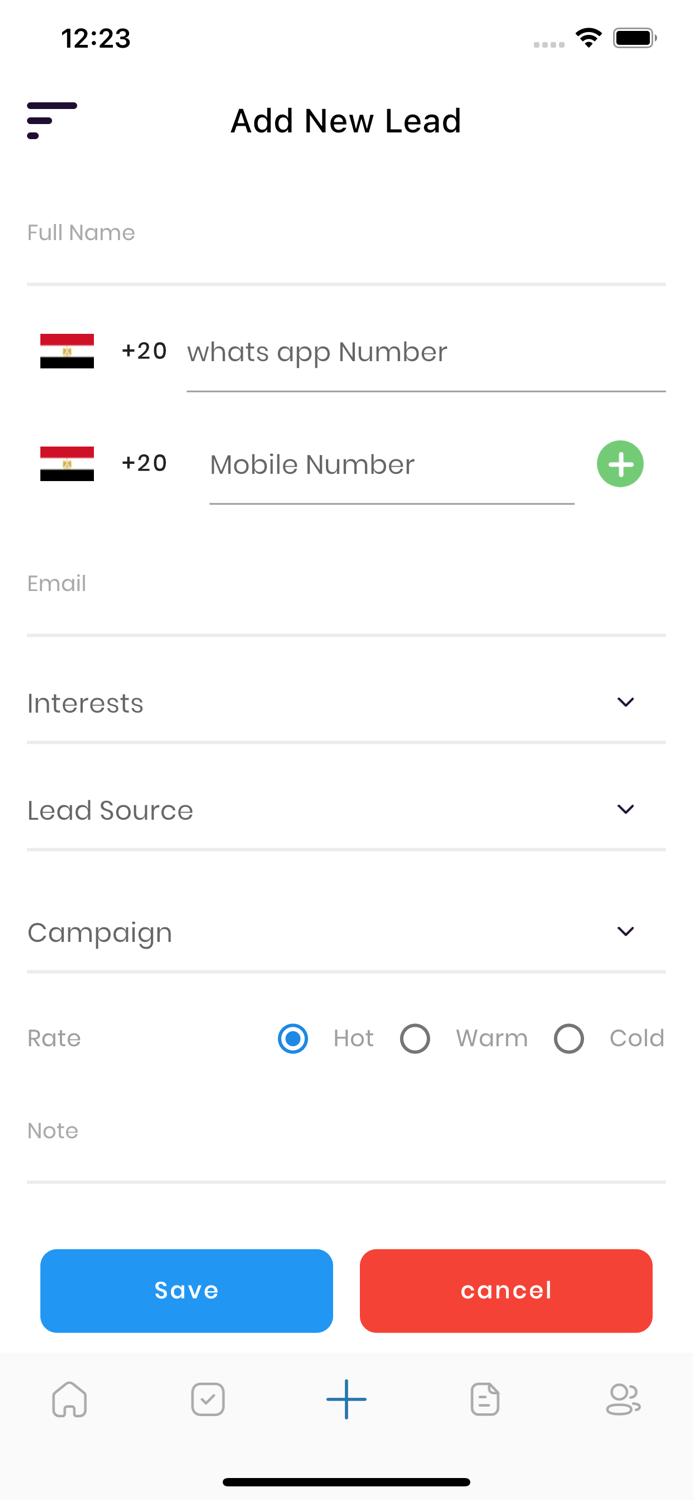Go to Home in bottom navigation

click(x=69, y=1399)
